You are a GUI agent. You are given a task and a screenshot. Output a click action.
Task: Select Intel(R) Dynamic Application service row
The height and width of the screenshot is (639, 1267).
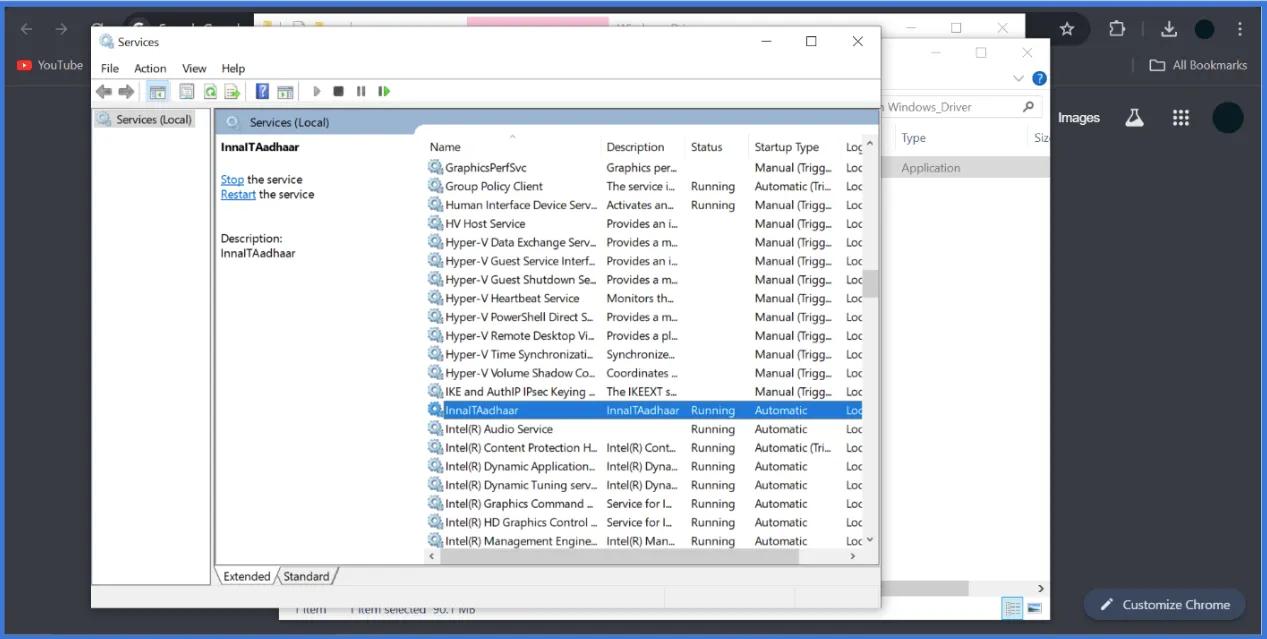(644, 467)
